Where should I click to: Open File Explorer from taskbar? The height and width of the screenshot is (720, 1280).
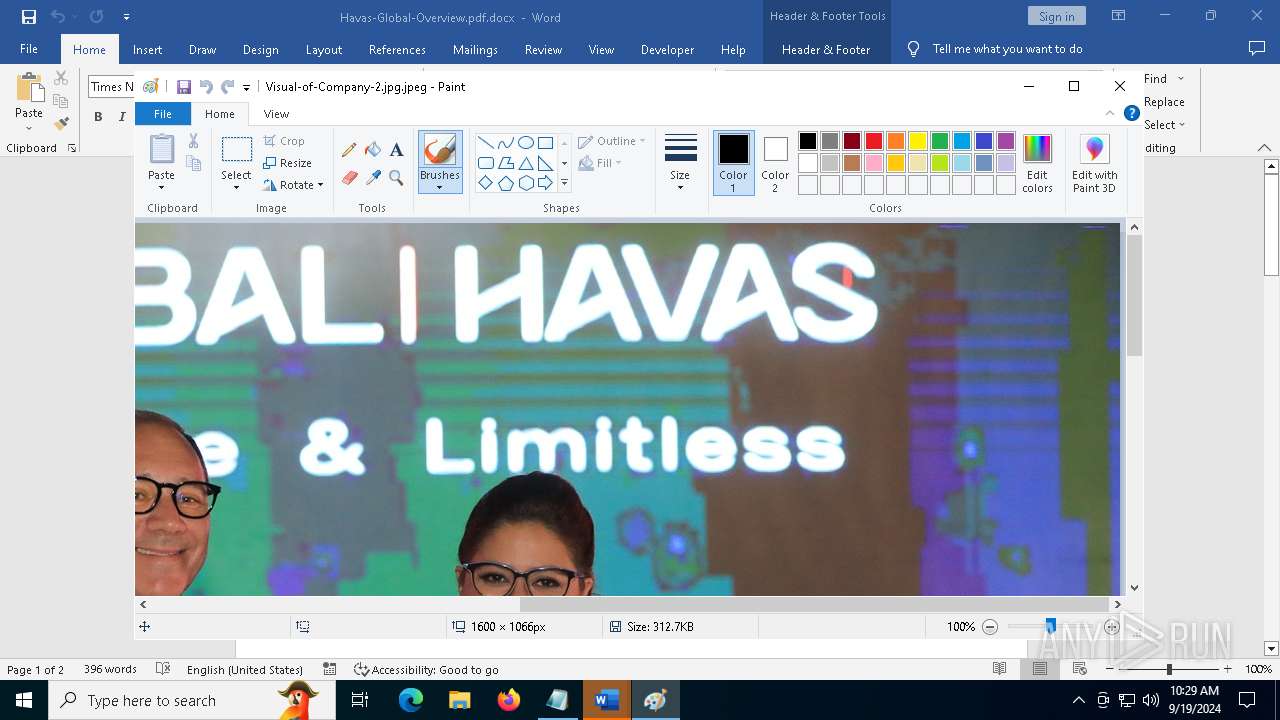coord(460,700)
